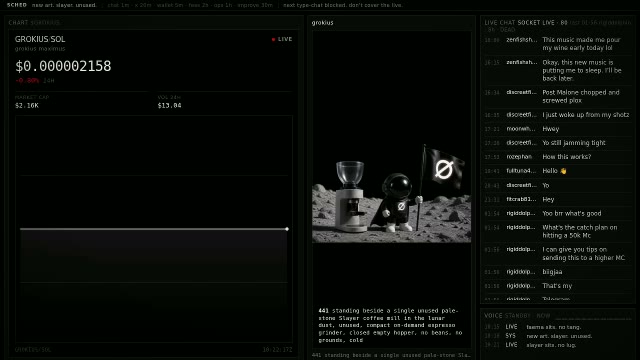Click the dim caption ticker below the art panel
This screenshot has height=360, width=640.
click(391, 355)
